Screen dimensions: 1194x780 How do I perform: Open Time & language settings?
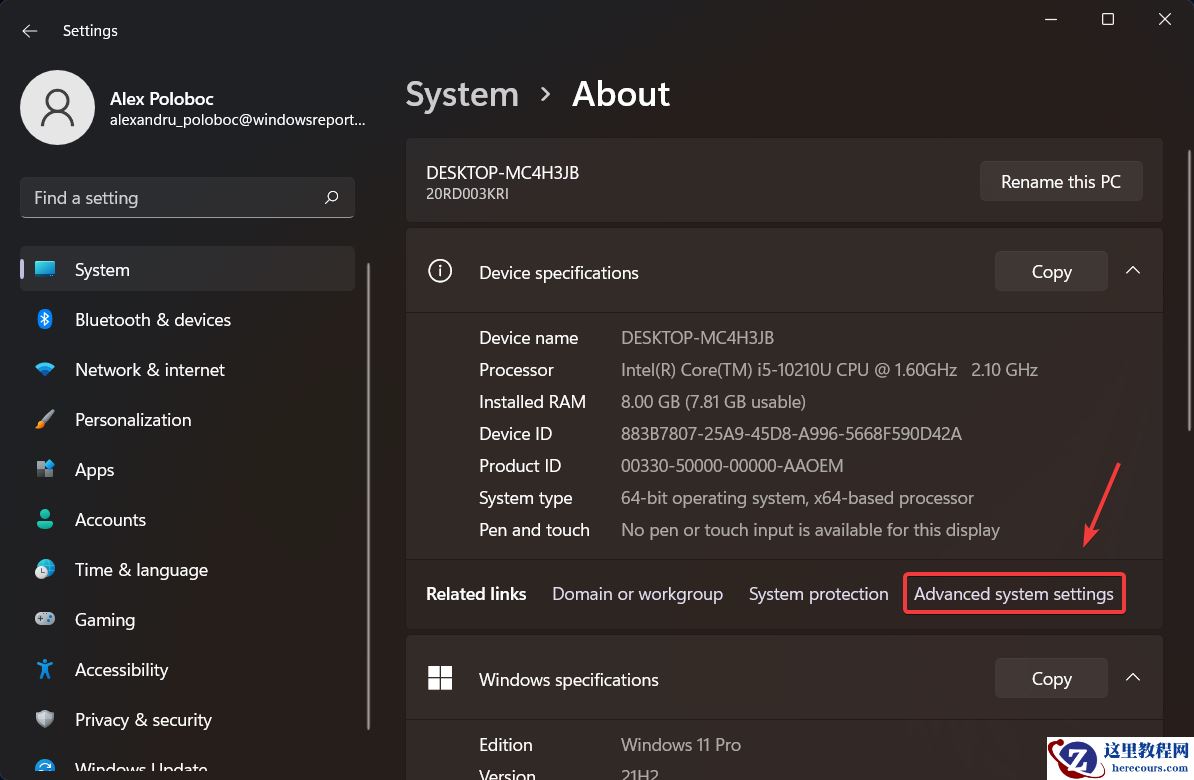141,569
